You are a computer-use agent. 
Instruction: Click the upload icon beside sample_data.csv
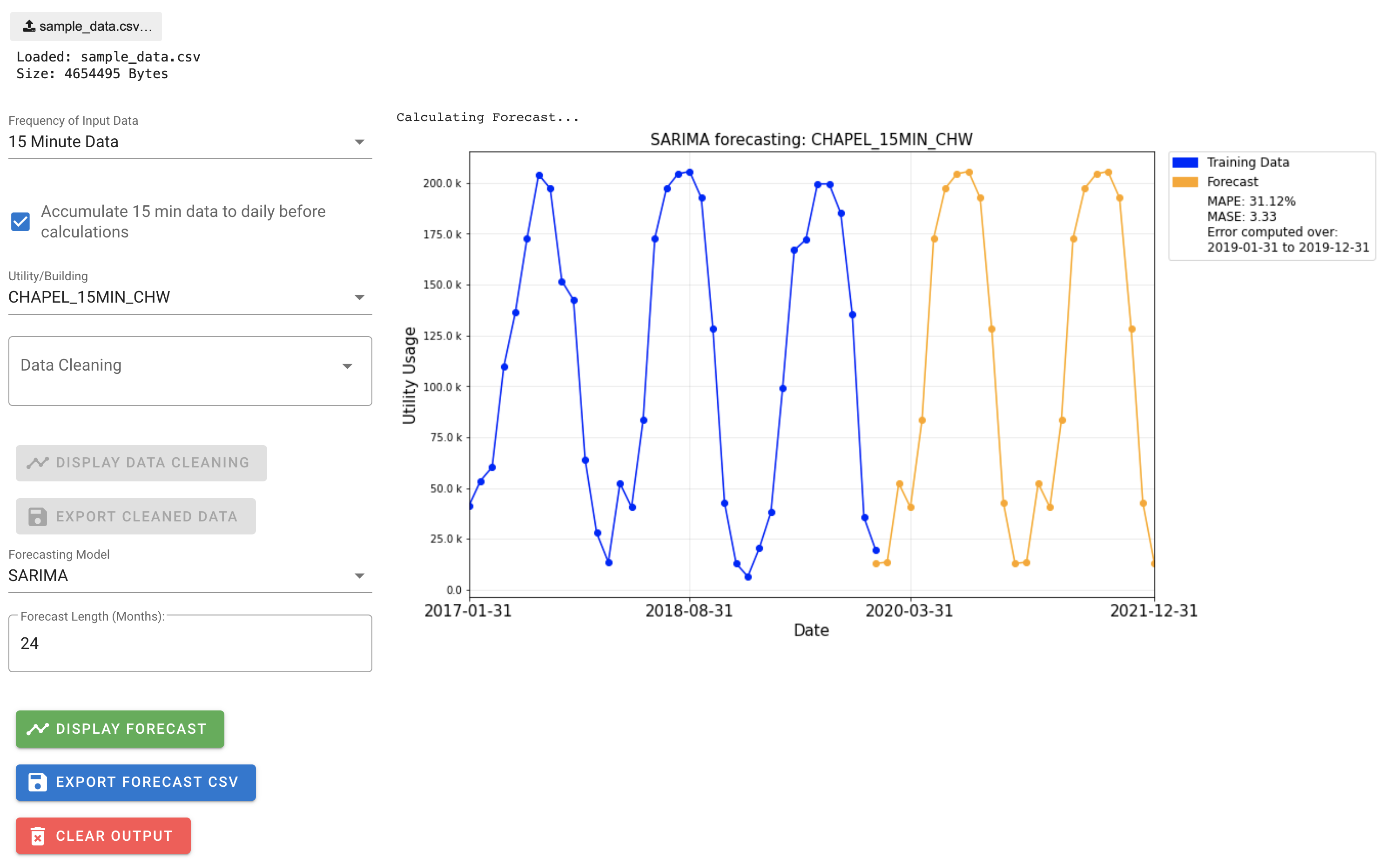click(x=29, y=26)
